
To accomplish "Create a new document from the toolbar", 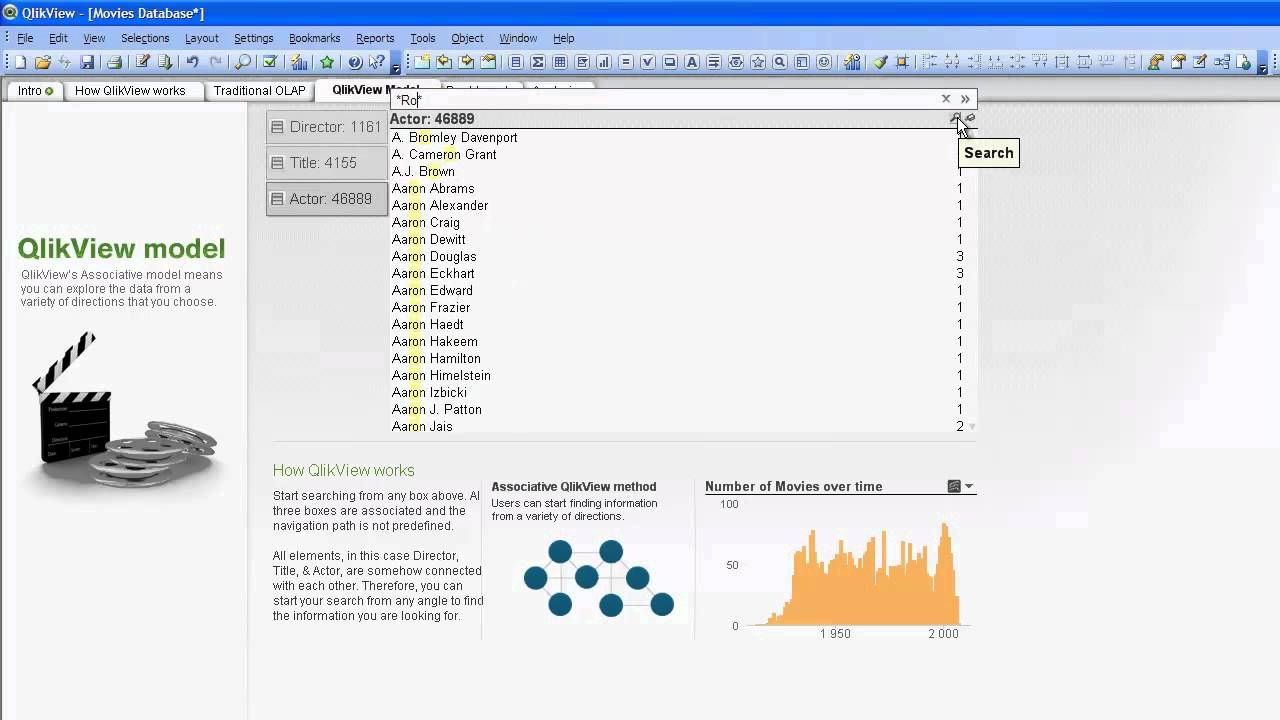I will pyautogui.click(x=20, y=62).
